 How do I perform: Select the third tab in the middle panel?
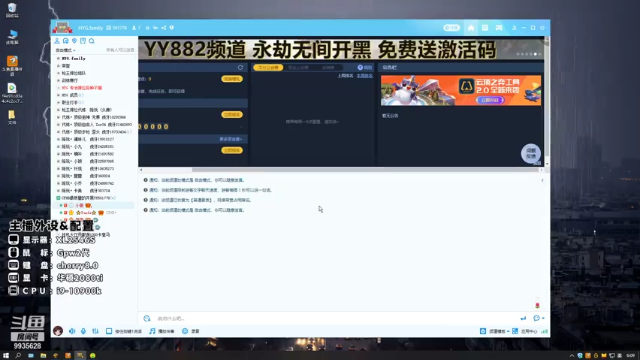(x=328, y=67)
